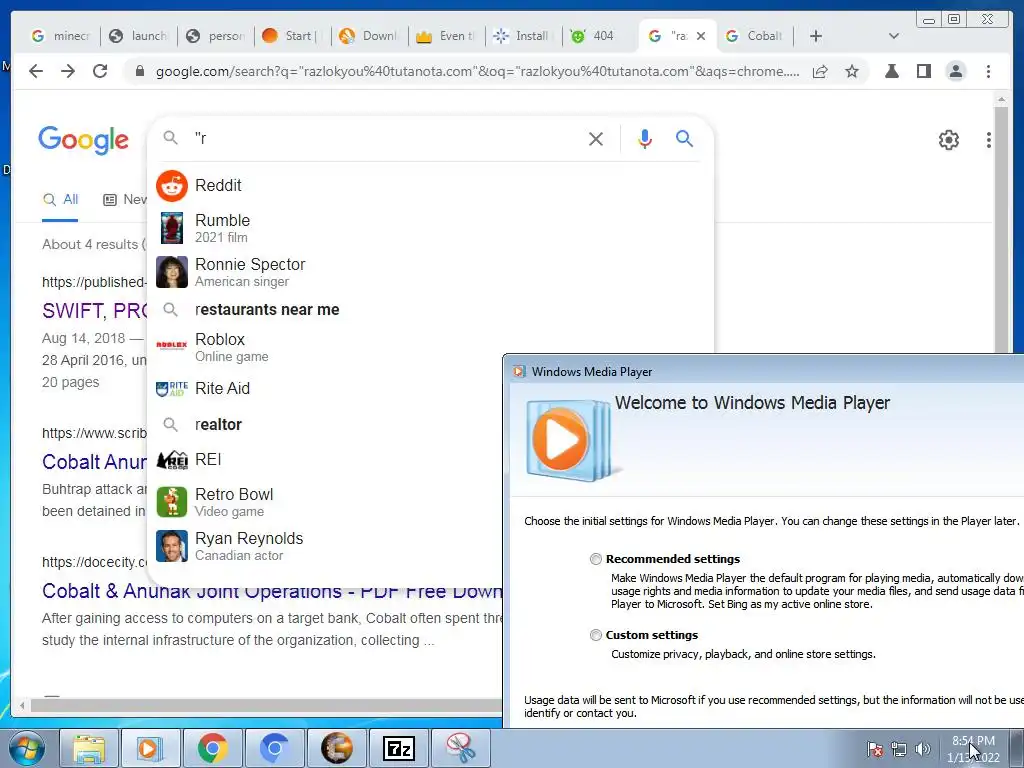Viewport: 1024px width, 768px height.
Task: Choose the realtor suggestion
Action: [327, 424]
